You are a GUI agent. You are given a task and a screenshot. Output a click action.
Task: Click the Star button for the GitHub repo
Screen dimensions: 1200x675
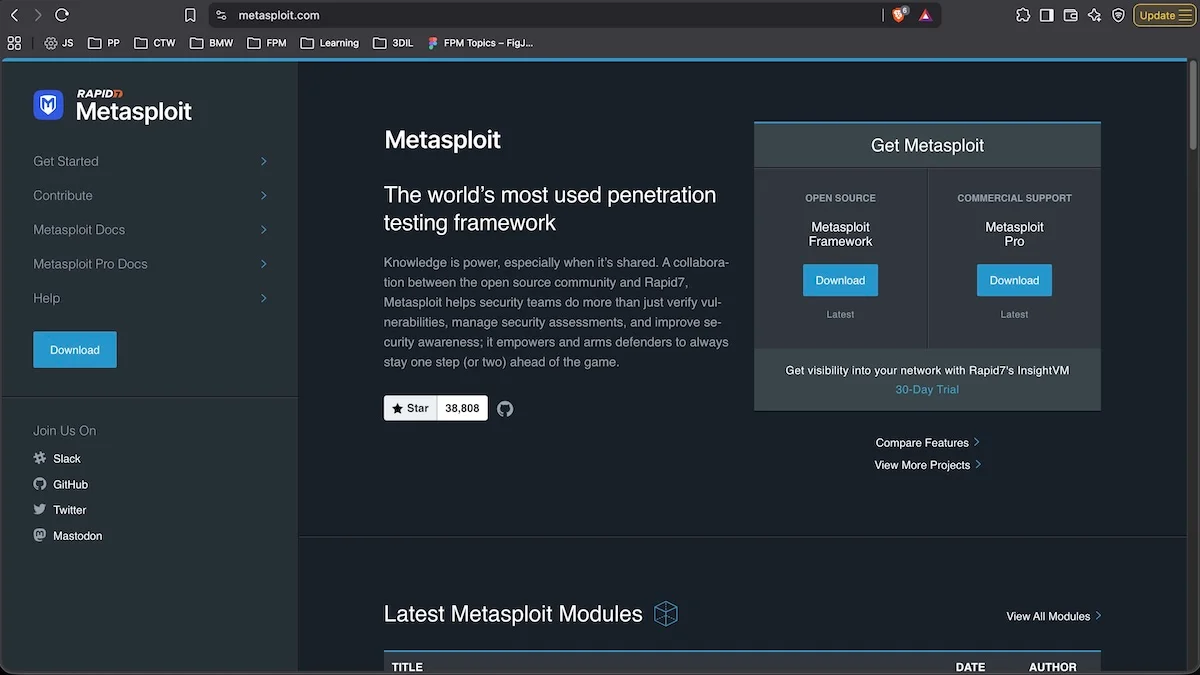(410, 408)
